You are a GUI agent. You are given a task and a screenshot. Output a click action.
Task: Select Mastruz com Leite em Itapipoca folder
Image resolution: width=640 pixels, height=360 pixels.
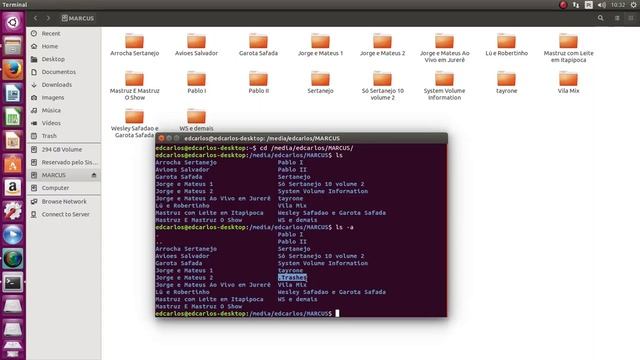569,48
